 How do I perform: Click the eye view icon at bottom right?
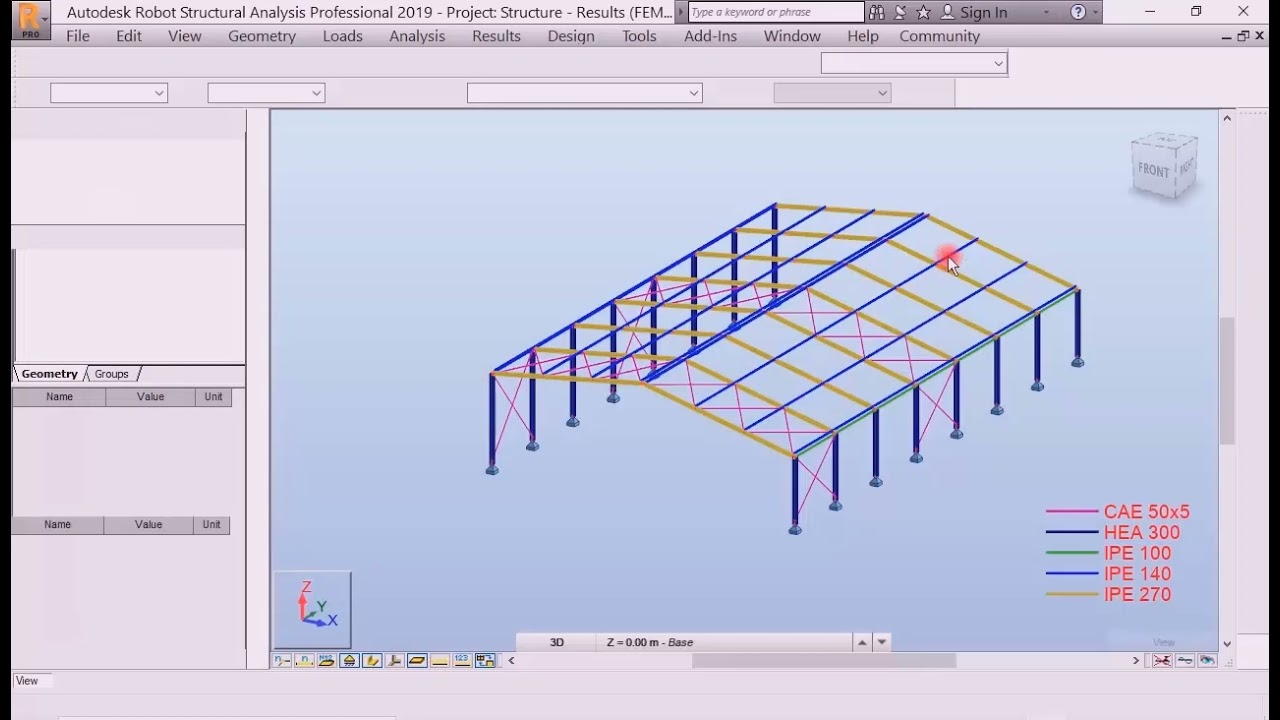(x=1207, y=660)
